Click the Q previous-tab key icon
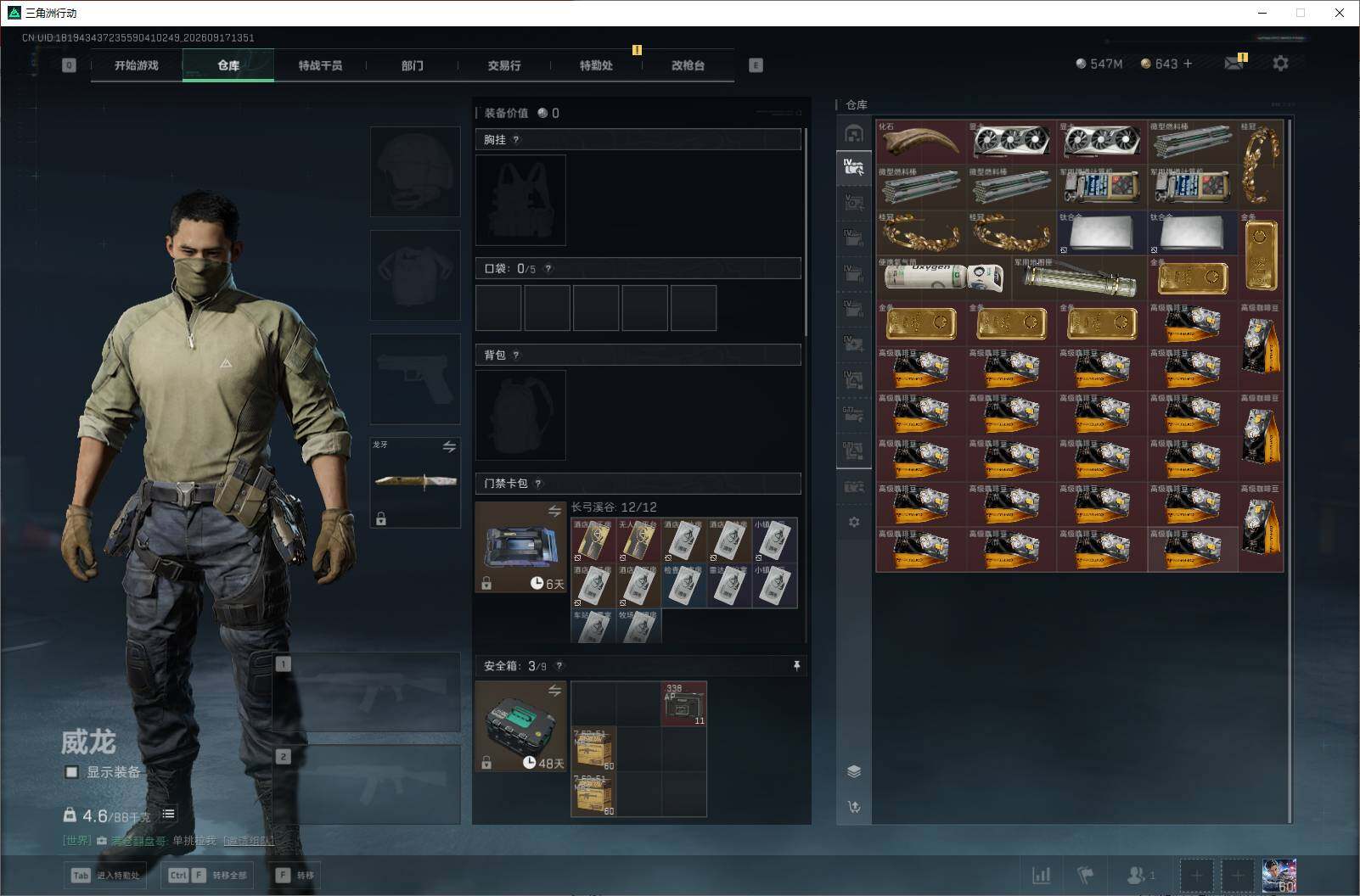The height and width of the screenshot is (896, 1360). (69, 65)
